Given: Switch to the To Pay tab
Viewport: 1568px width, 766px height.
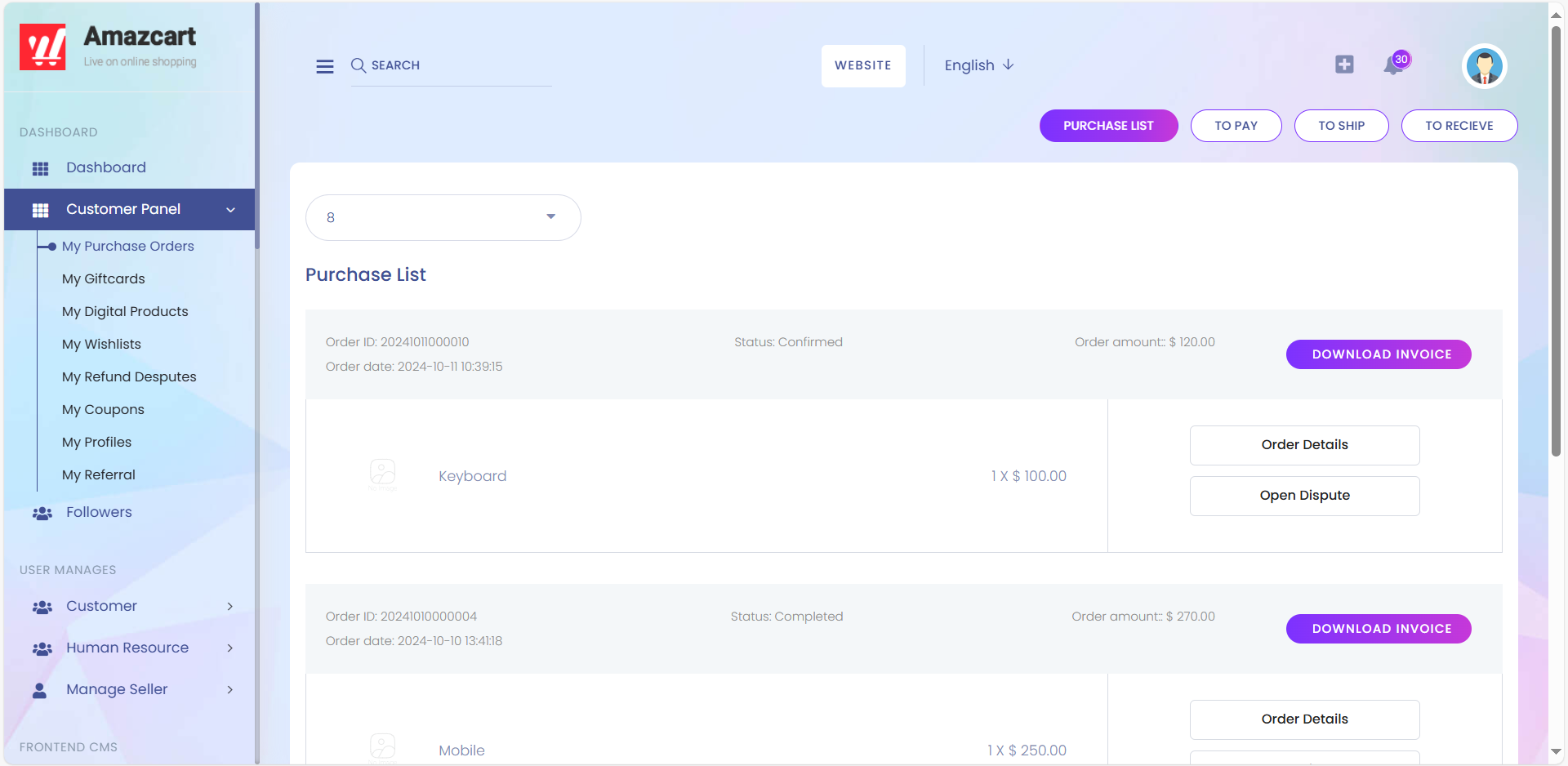Looking at the screenshot, I should pos(1236,126).
